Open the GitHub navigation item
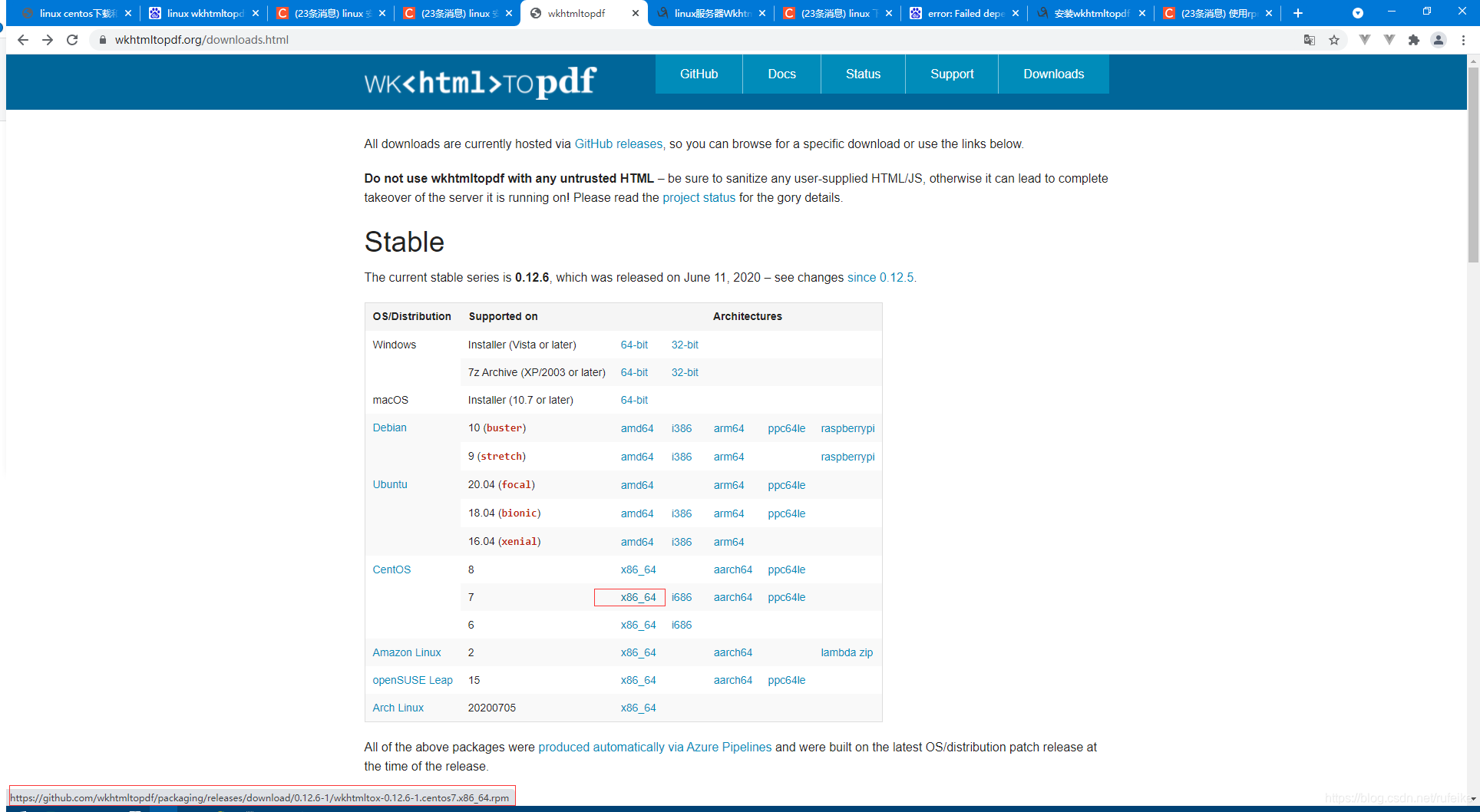Image resolution: width=1480 pixels, height=812 pixels. (x=699, y=74)
